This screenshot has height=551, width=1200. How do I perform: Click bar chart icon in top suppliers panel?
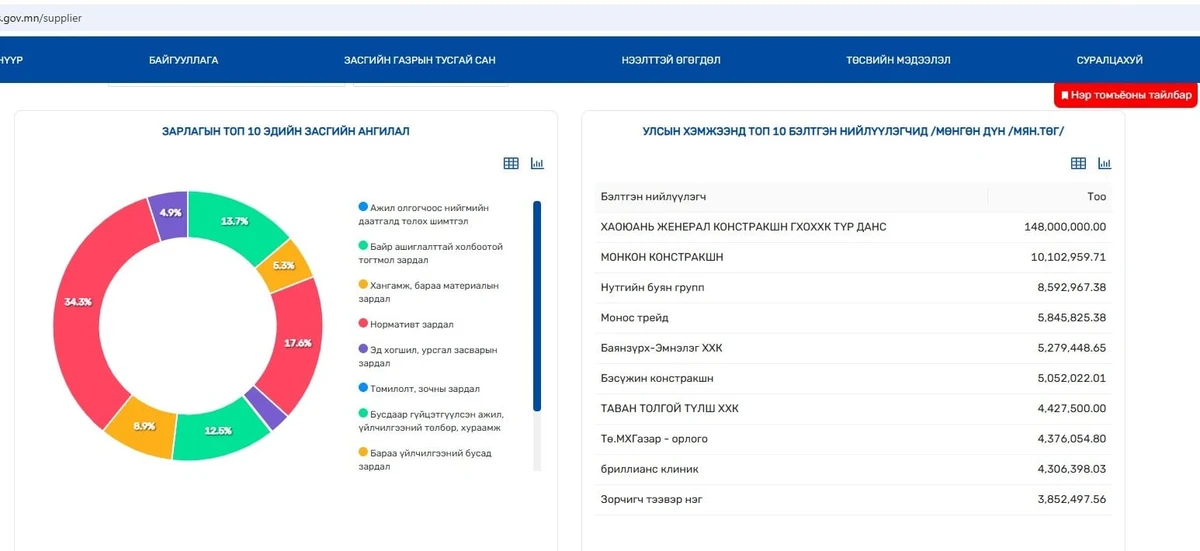(x=1105, y=164)
